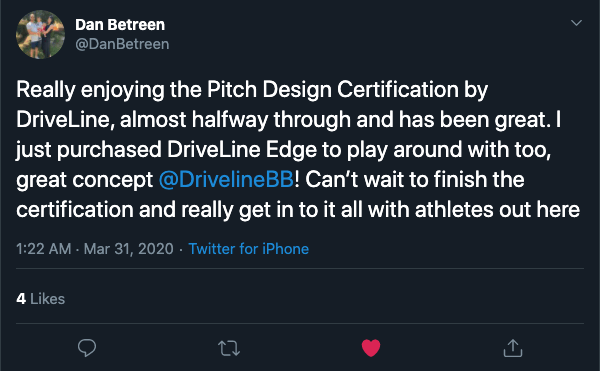600x371 pixels.
Task: Expand the tweet options chevron menu
Action: point(576,23)
